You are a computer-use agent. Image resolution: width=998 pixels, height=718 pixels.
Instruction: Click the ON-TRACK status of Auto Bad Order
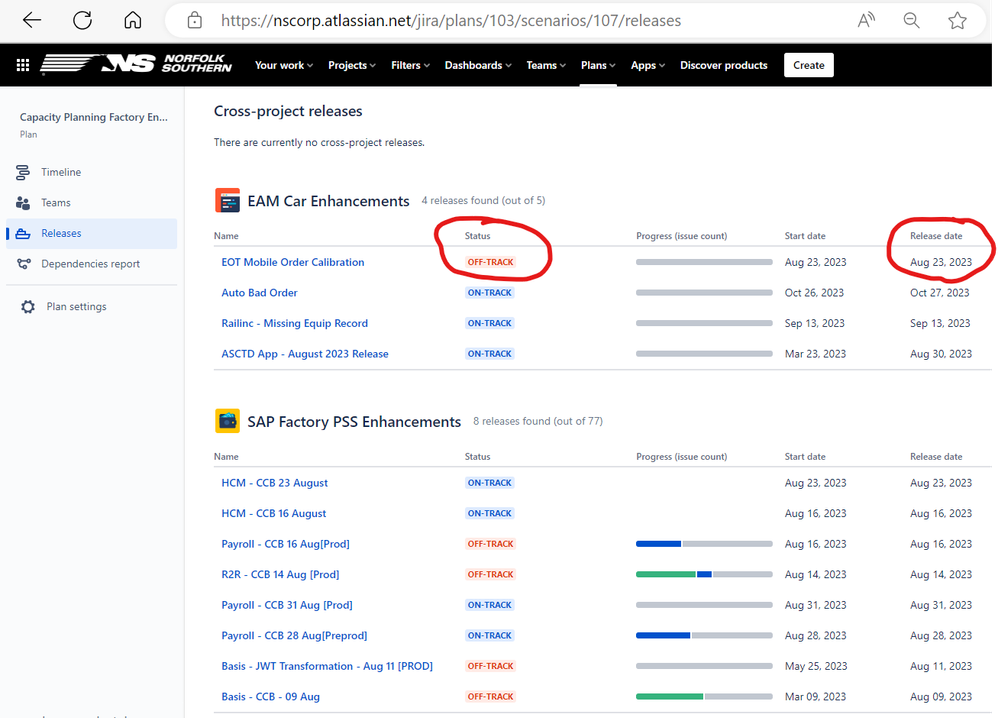click(489, 293)
